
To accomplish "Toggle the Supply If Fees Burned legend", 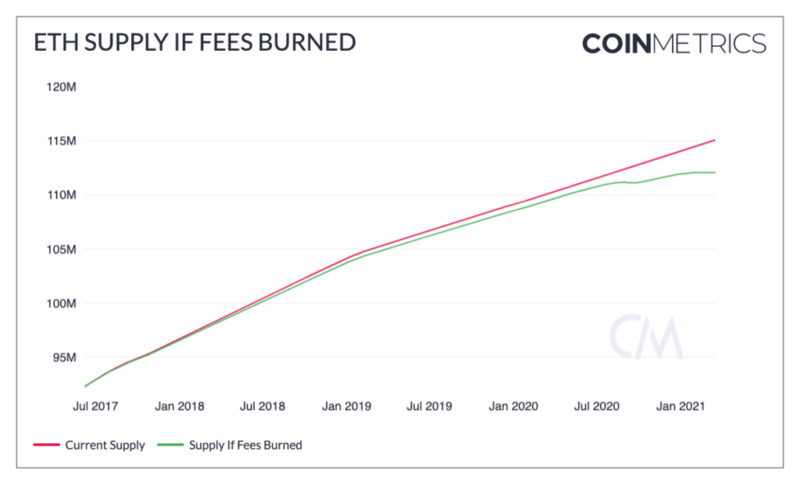I will coord(230,445).
